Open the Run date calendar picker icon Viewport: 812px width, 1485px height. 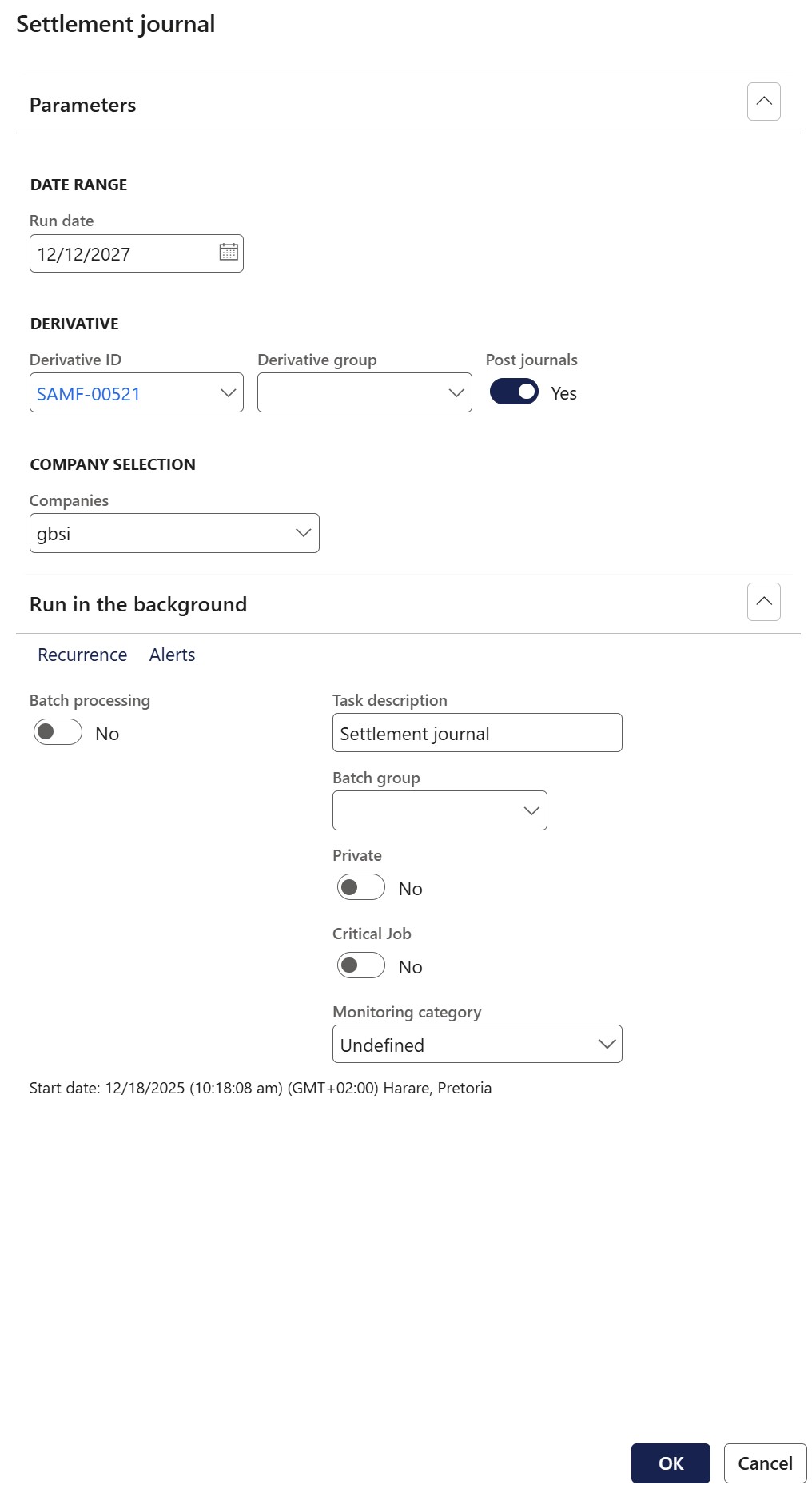point(229,253)
